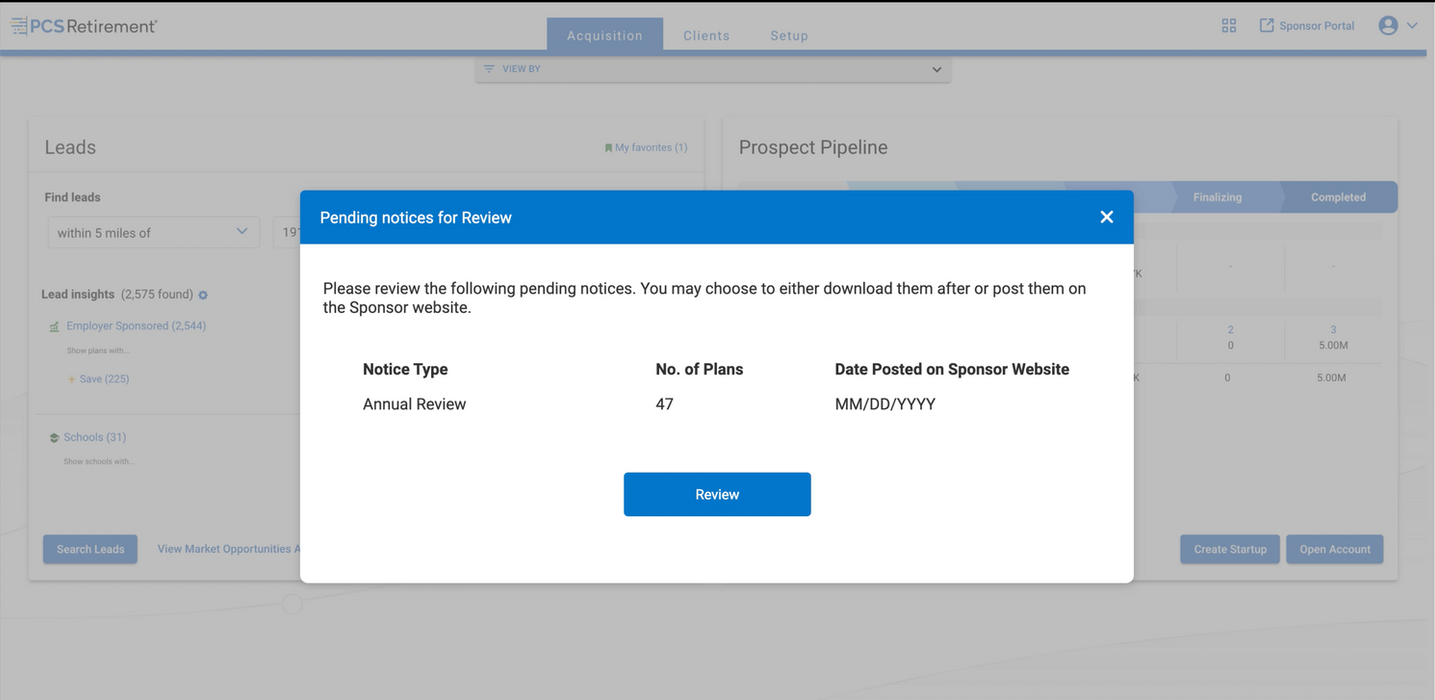Click the Create Startup button
Image resolution: width=1435 pixels, height=700 pixels.
(x=1229, y=549)
